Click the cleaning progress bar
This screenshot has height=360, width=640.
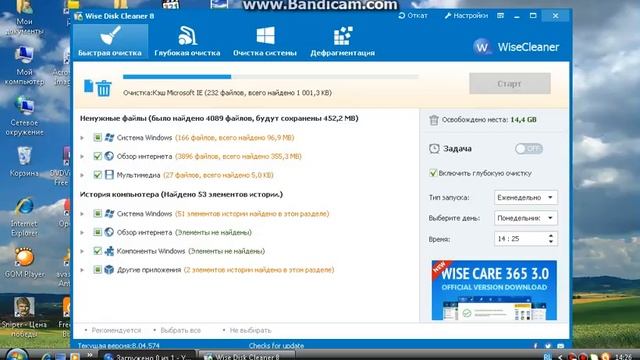pyautogui.click(x=271, y=77)
